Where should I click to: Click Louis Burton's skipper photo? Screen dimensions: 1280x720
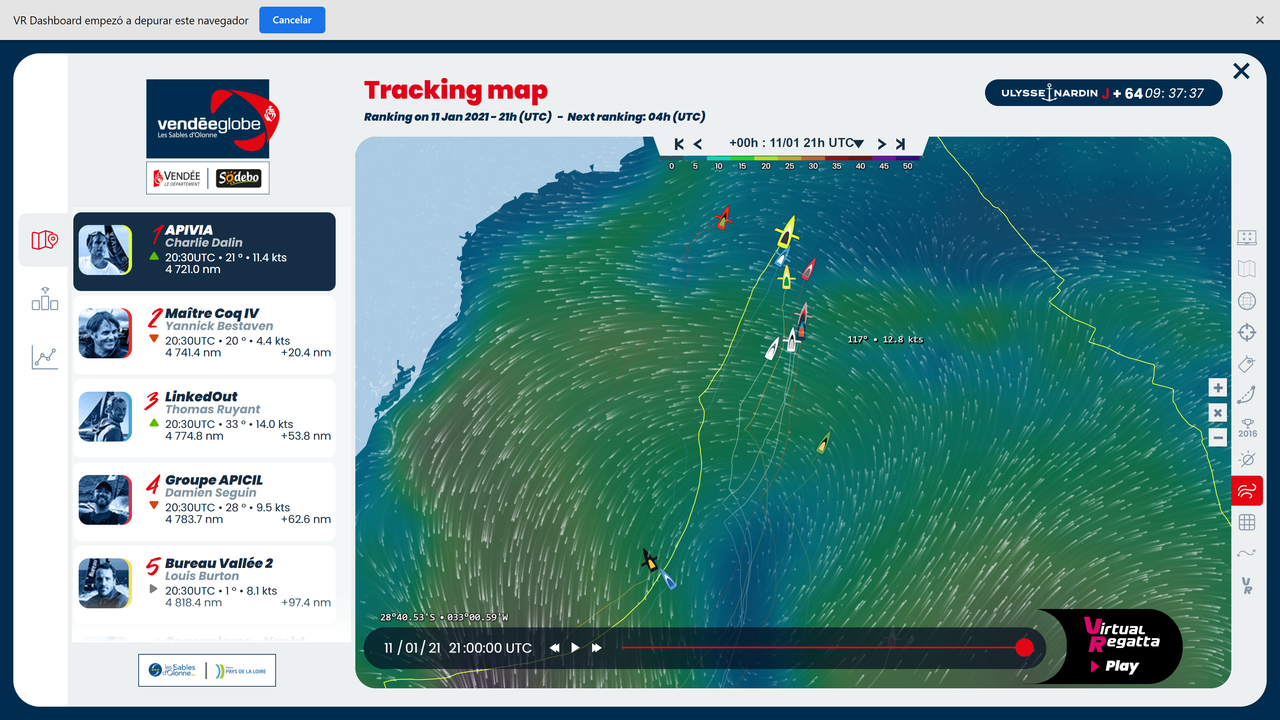coord(105,582)
